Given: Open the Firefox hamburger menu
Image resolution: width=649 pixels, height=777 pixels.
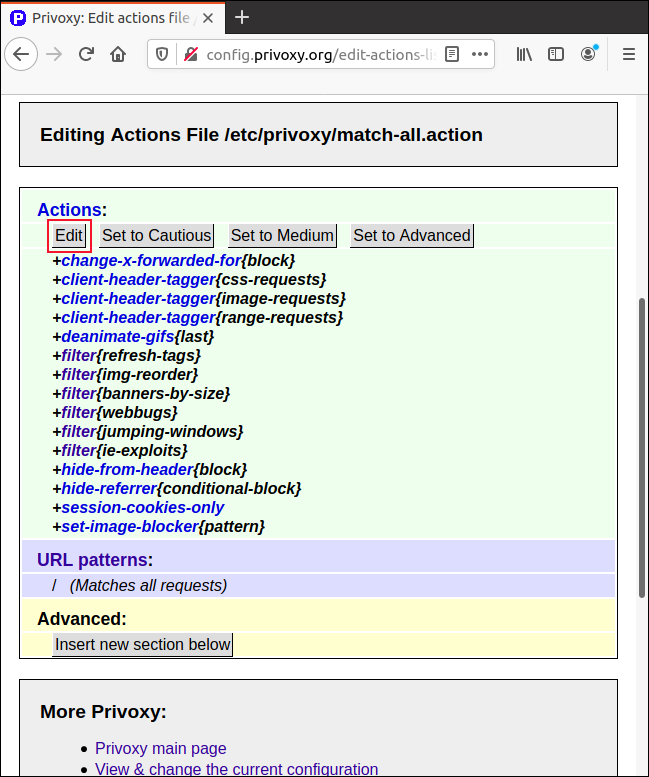Looking at the screenshot, I should click(628, 54).
